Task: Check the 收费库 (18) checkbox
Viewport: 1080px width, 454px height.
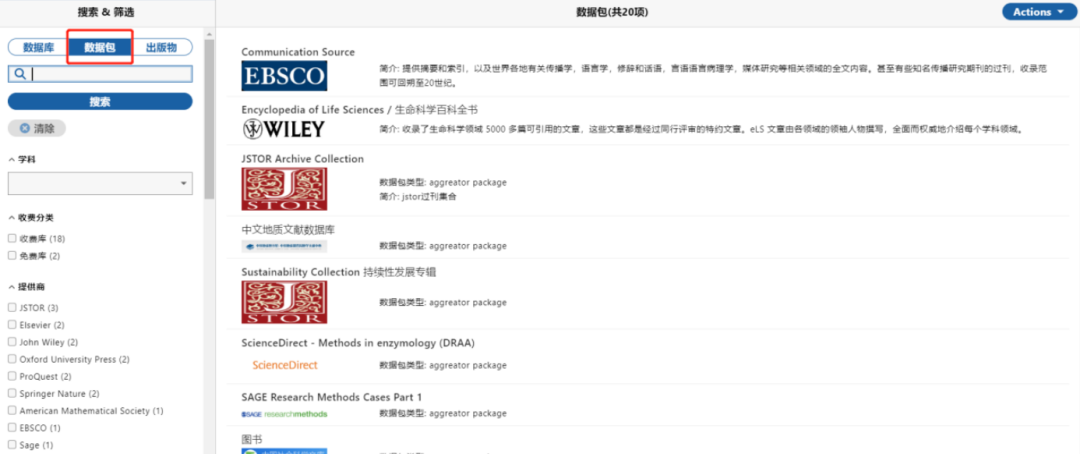Action: click(12, 238)
